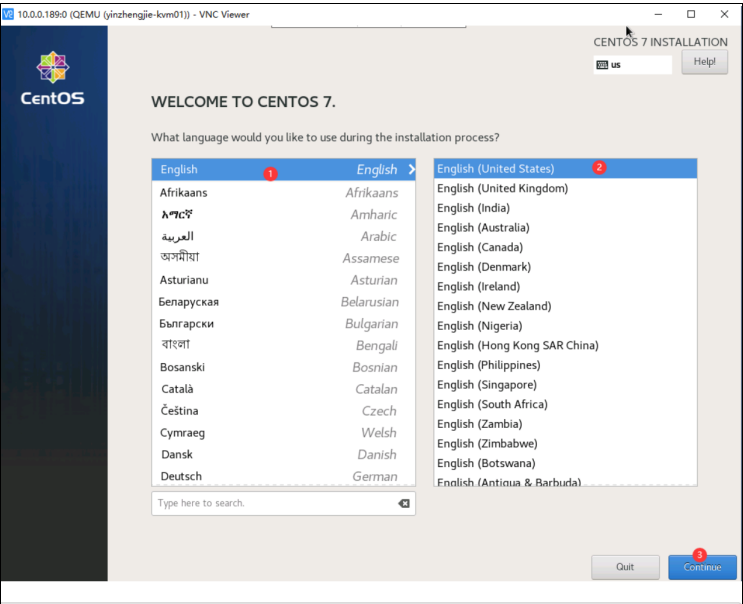Click the VNC Viewer title bar icon
The image size is (743, 604).
8,14
